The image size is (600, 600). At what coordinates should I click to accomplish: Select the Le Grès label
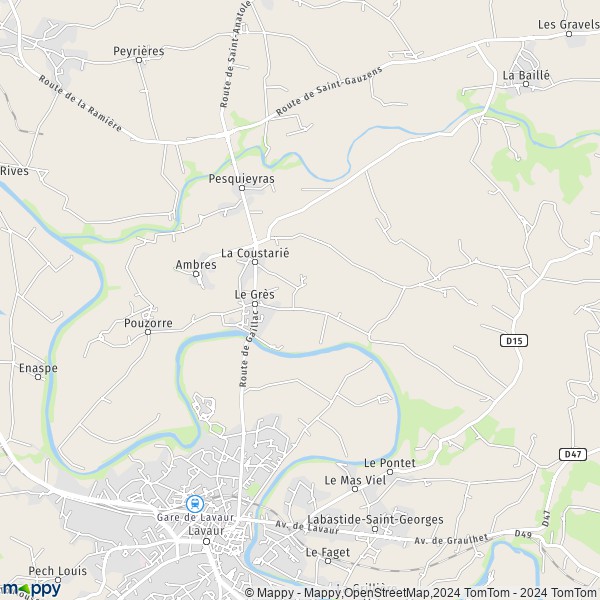pyautogui.click(x=254, y=295)
